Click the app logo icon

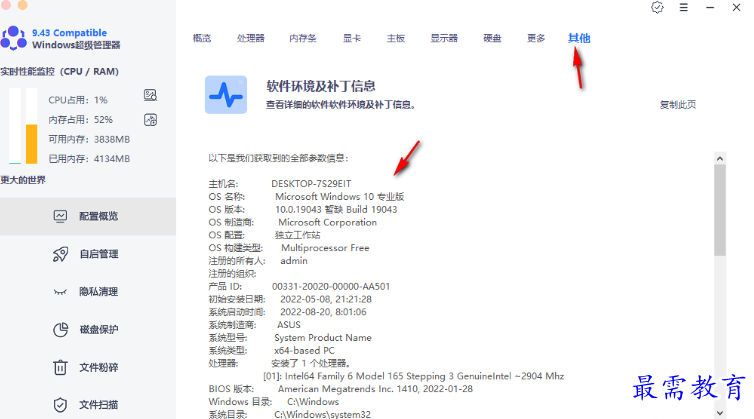point(13,38)
